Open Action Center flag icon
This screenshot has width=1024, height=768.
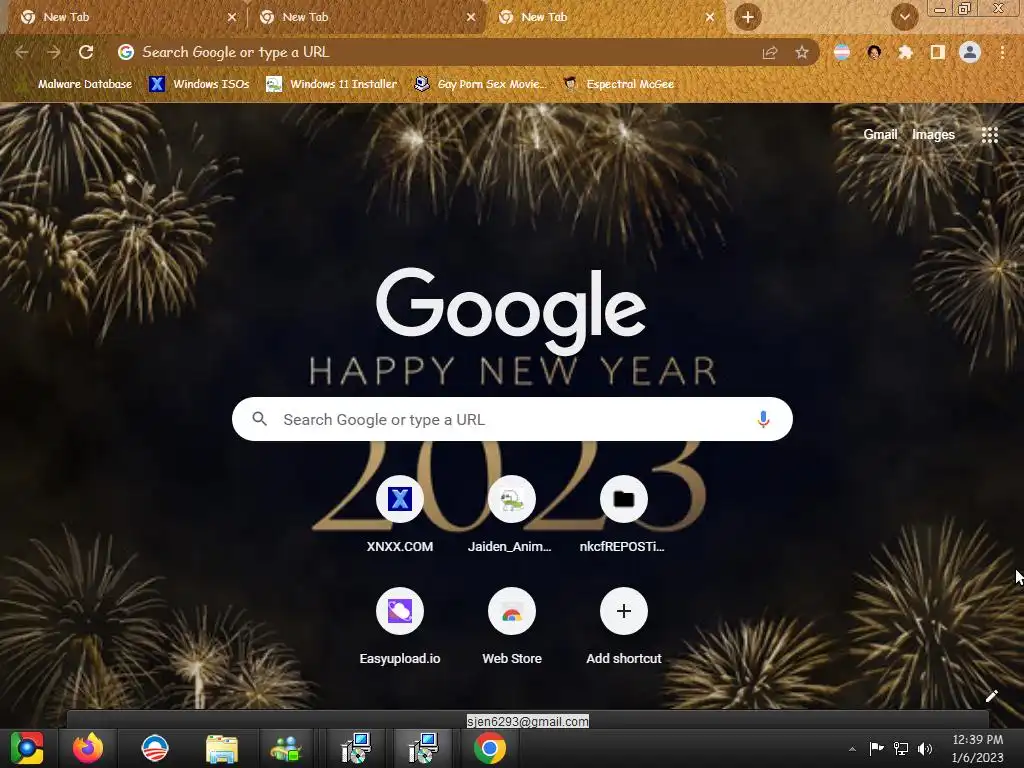pos(876,748)
